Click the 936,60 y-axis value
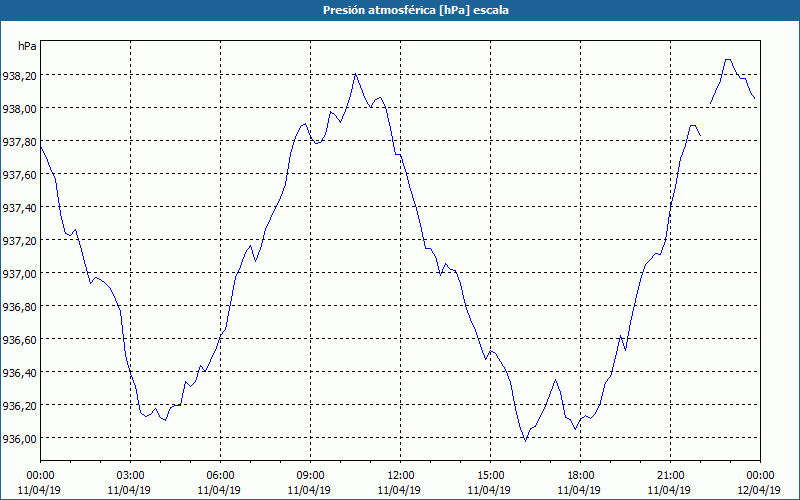This screenshot has height=500, width=800. pyautogui.click(x=19, y=339)
